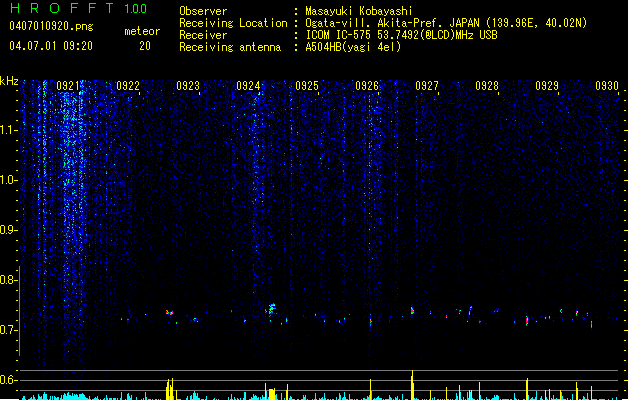Click the Observer label
629x400 pixels.
coord(203,11)
